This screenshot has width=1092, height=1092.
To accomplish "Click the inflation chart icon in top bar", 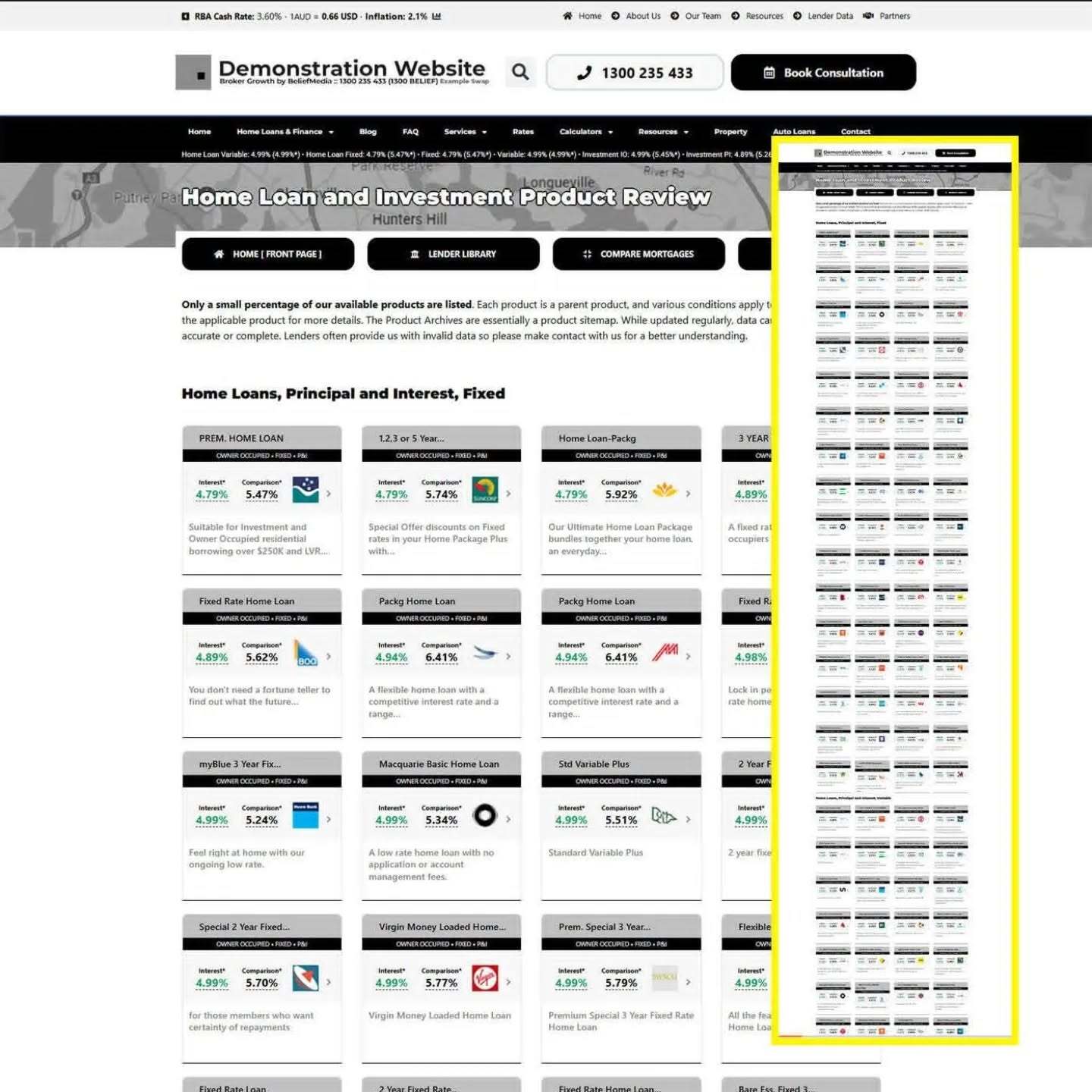I will click(x=437, y=16).
